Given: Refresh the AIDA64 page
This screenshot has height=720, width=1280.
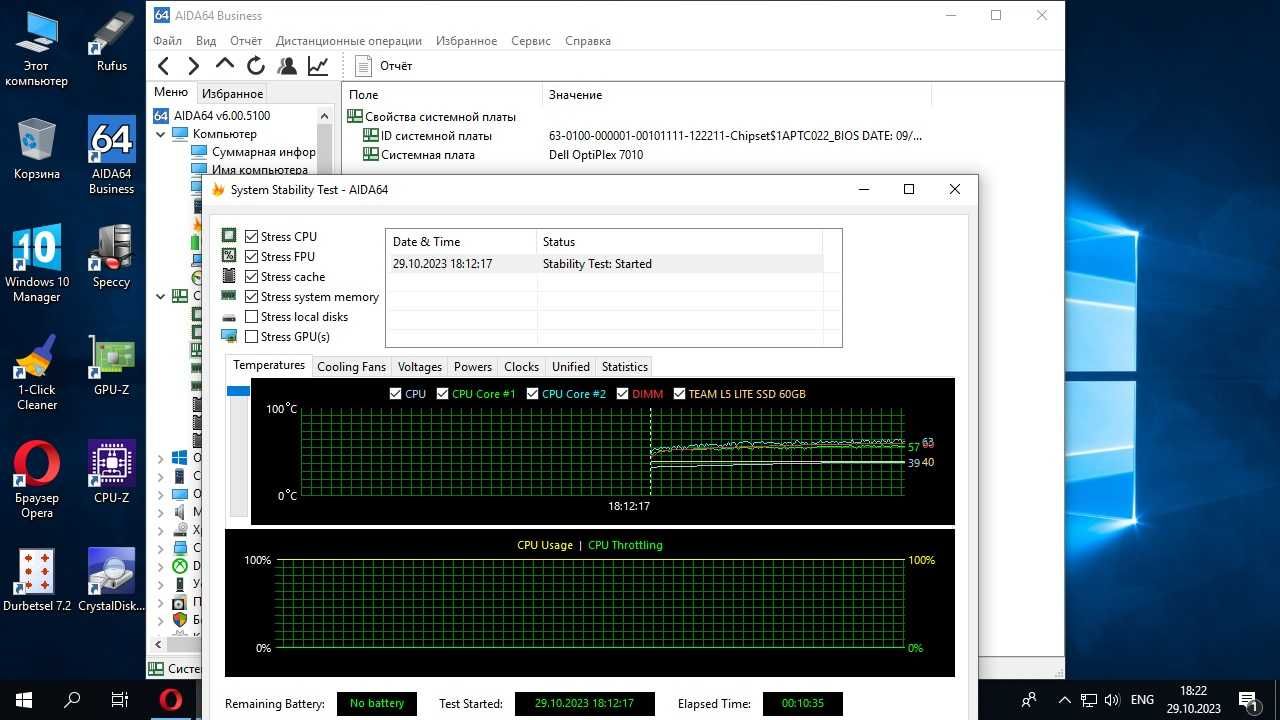Looking at the screenshot, I should [x=256, y=66].
